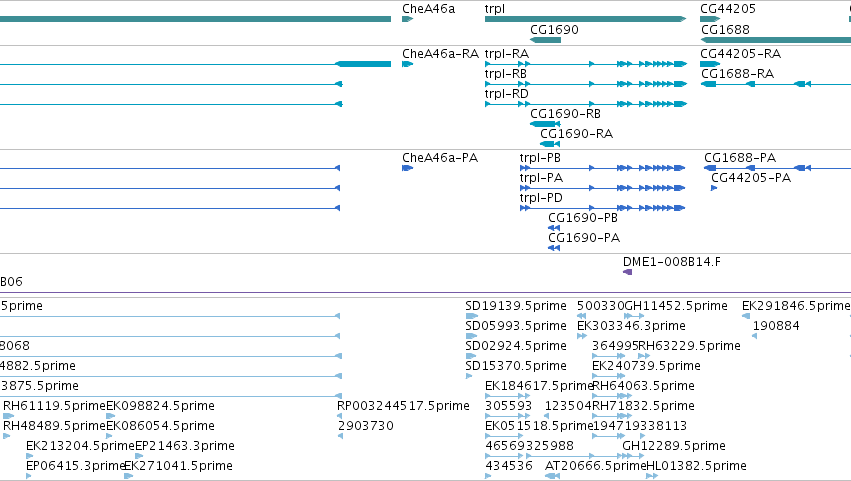Select the 123504 EST label

tap(568, 406)
